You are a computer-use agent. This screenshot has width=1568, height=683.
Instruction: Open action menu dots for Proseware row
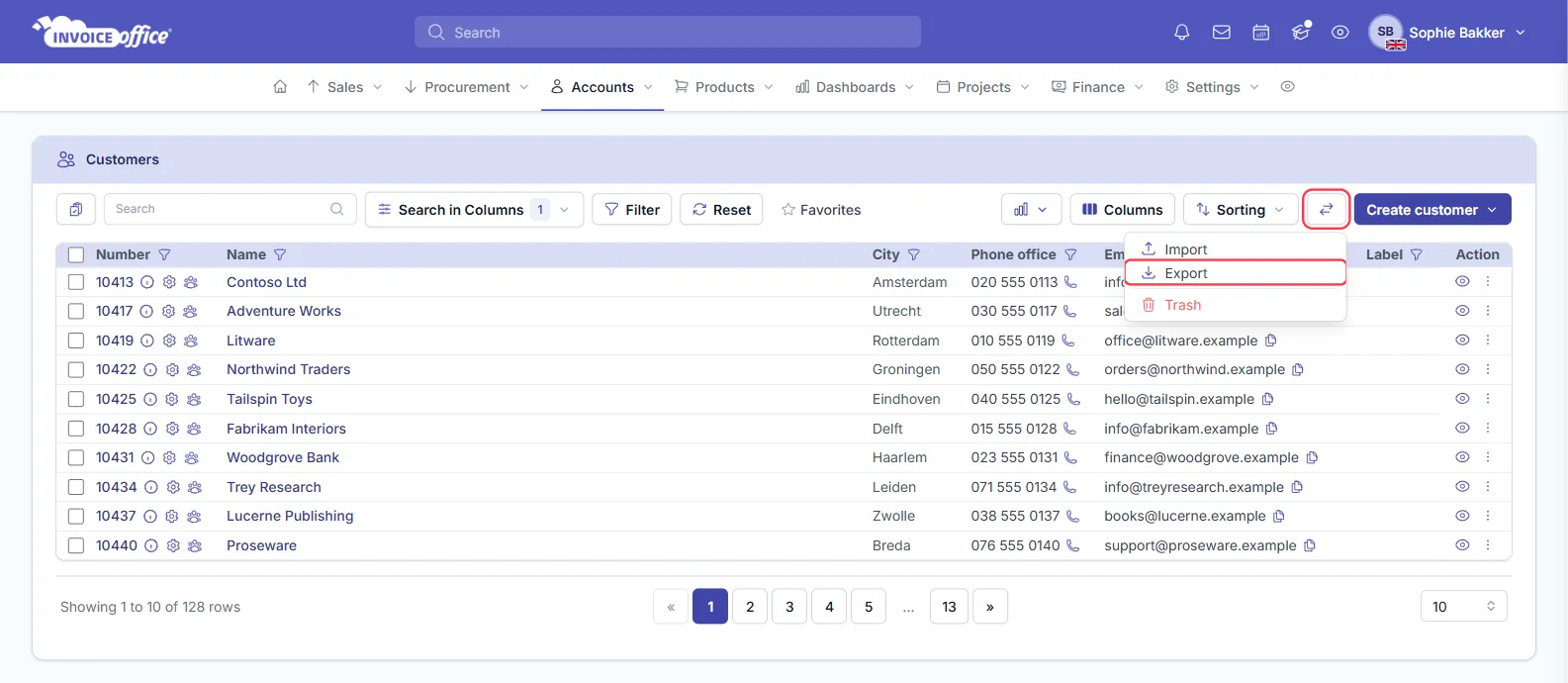pyautogui.click(x=1488, y=545)
